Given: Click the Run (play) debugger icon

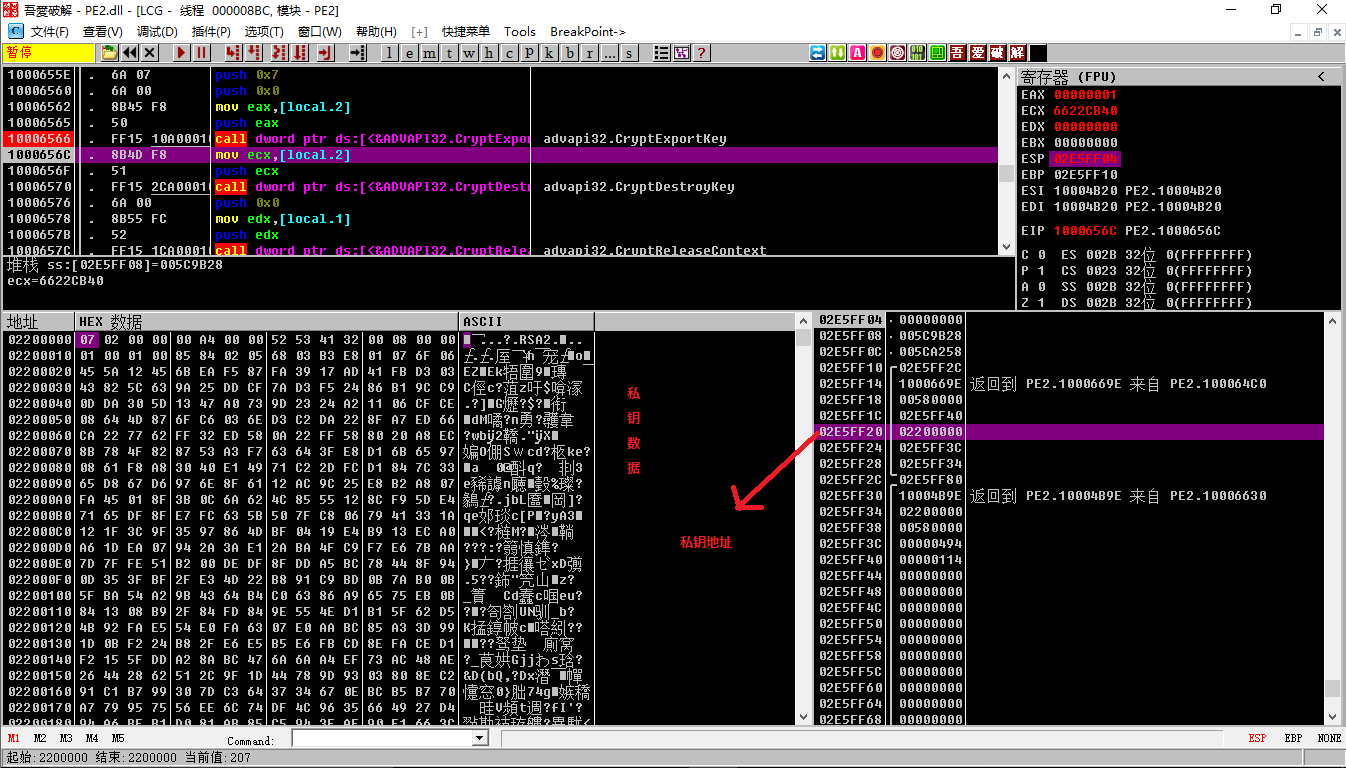Looking at the screenshot, I should (181, 53).
